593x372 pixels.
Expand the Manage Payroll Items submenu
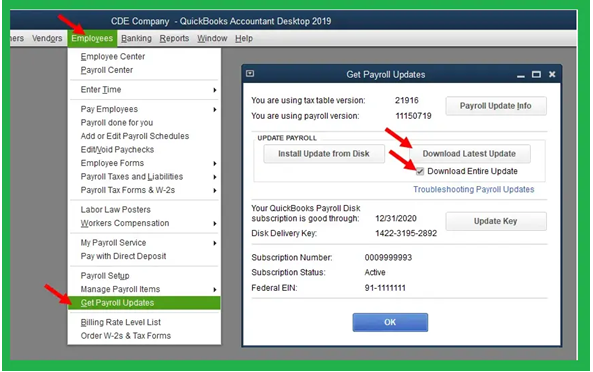point(214,290)
